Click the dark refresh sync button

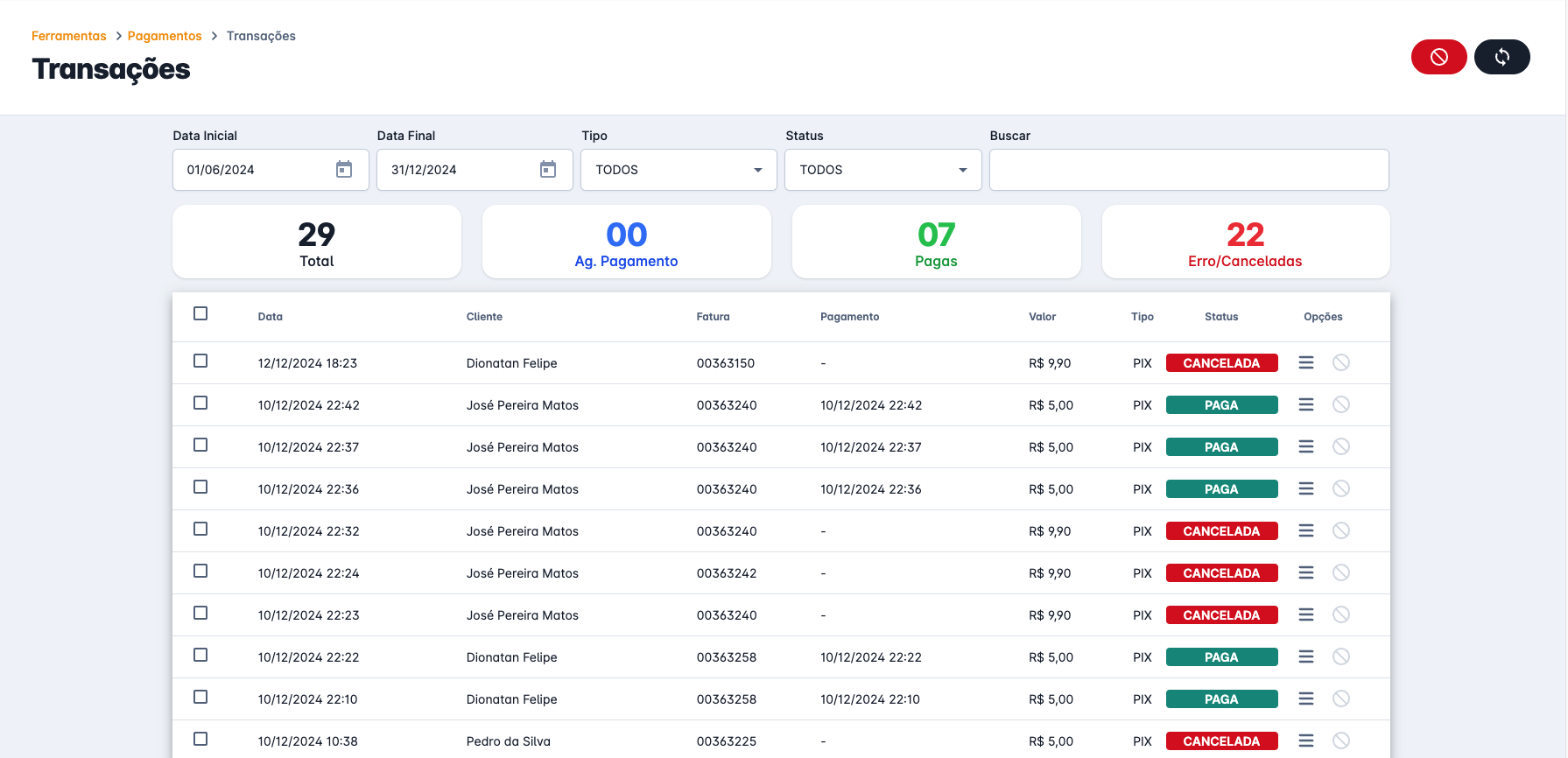tap(1501, 57)
